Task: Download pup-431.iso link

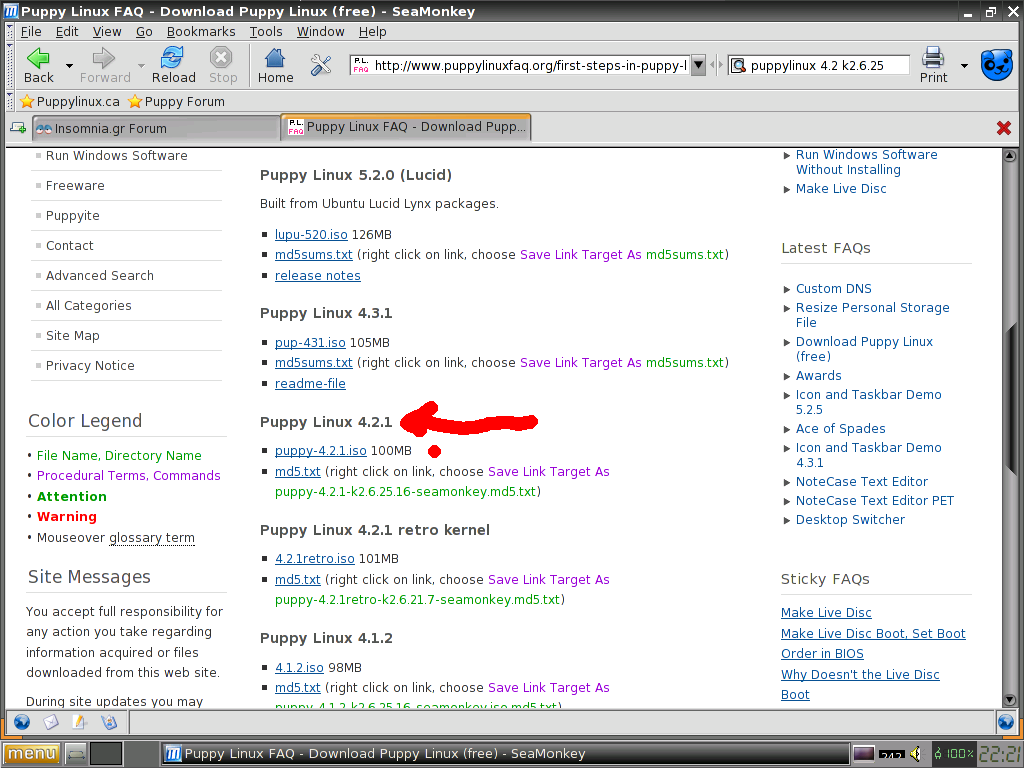Action: point(310,342)
